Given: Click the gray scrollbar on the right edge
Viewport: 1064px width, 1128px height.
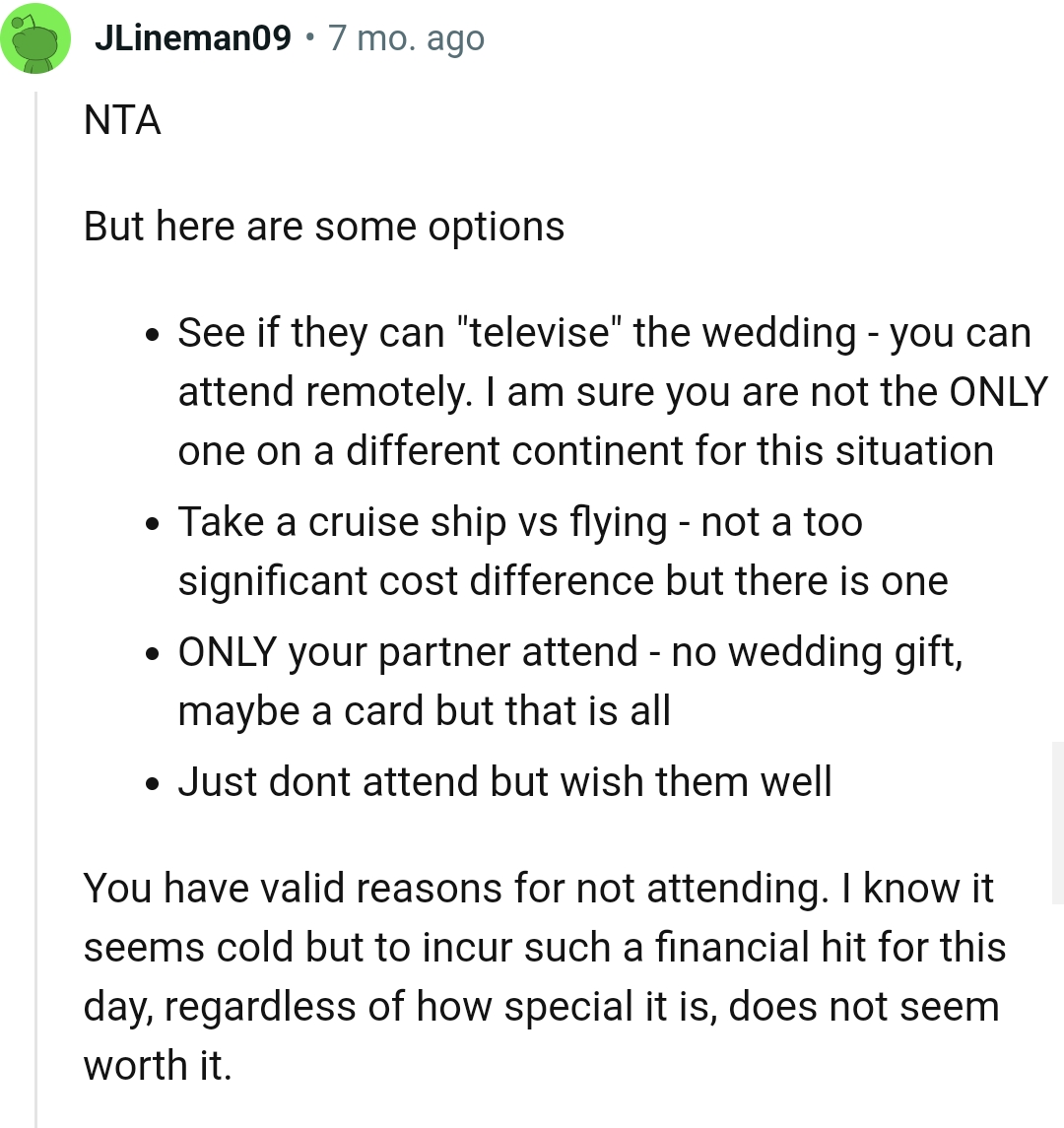Looking at the screenshot, I should (x=1058, y=823).
